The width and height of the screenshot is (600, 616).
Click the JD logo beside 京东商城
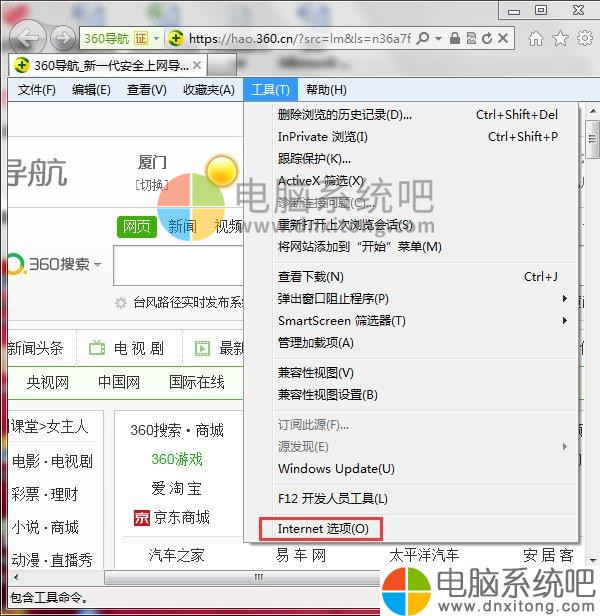140,518
